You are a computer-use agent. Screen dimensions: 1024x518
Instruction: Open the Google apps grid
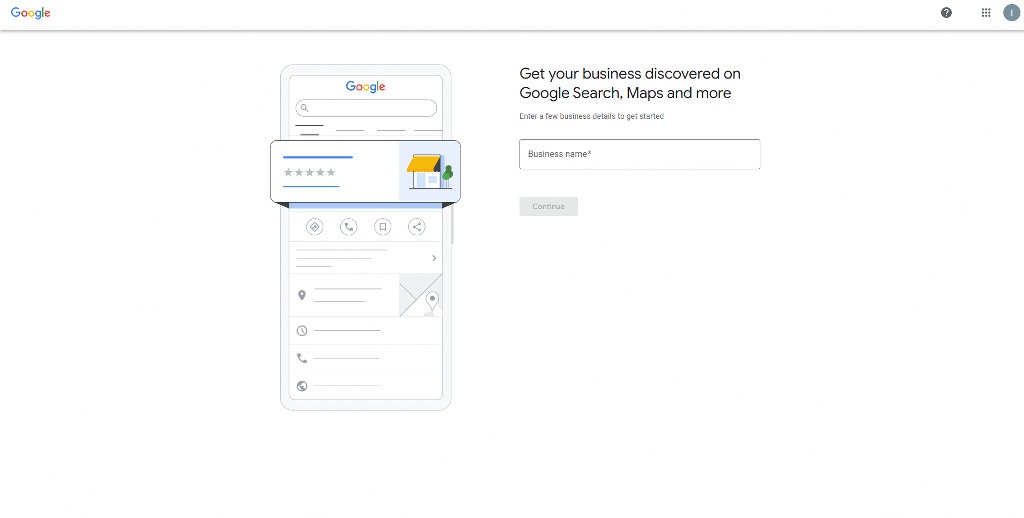point(986,12)
